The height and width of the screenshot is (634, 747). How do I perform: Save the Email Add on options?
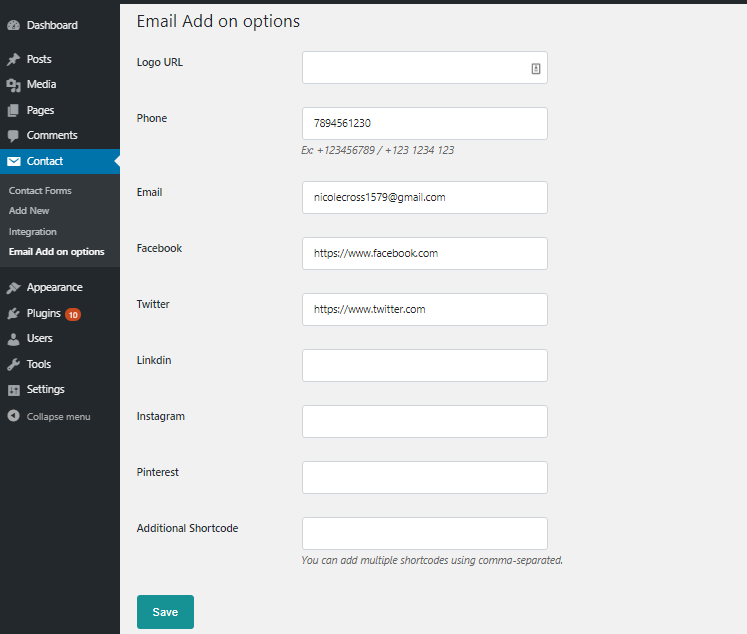tap(165, 612)
